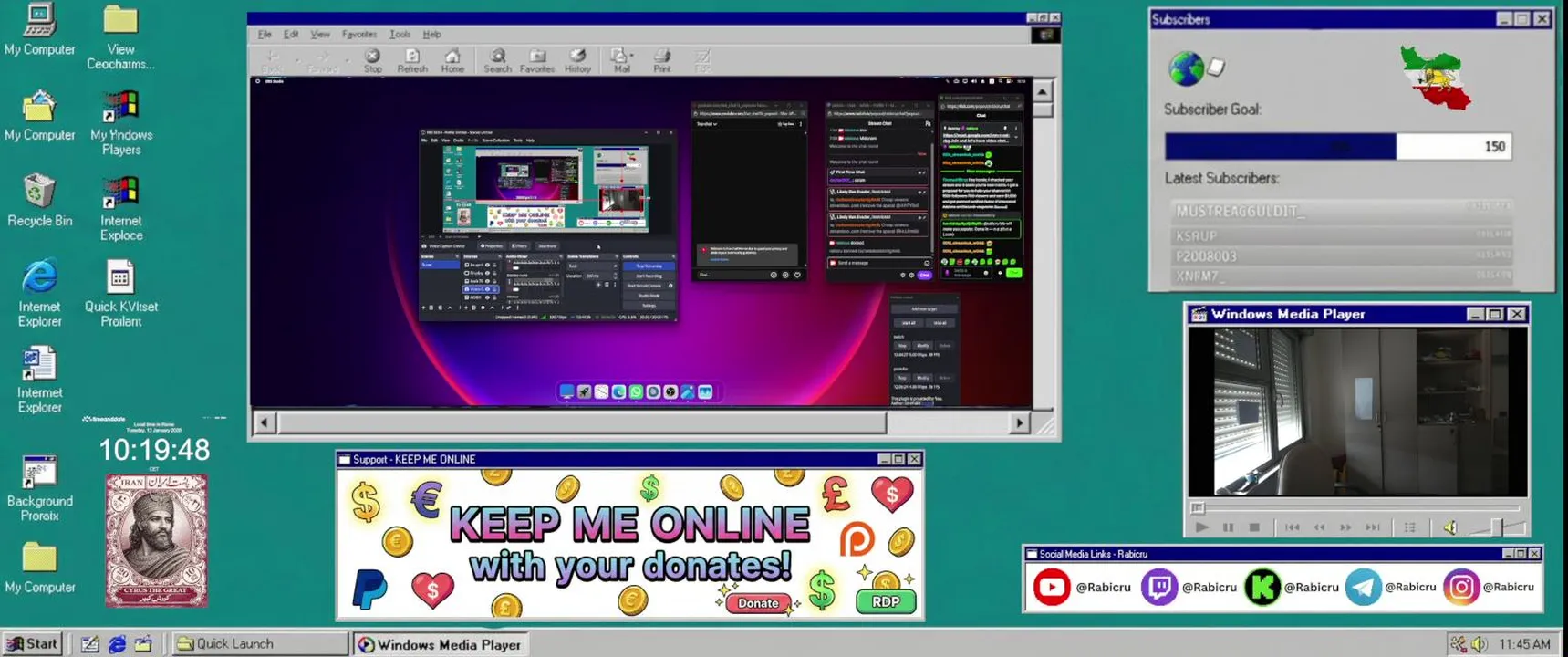Go to Home in the browser toolbar
Viewport: 1568px width, 657px height.
452,61
